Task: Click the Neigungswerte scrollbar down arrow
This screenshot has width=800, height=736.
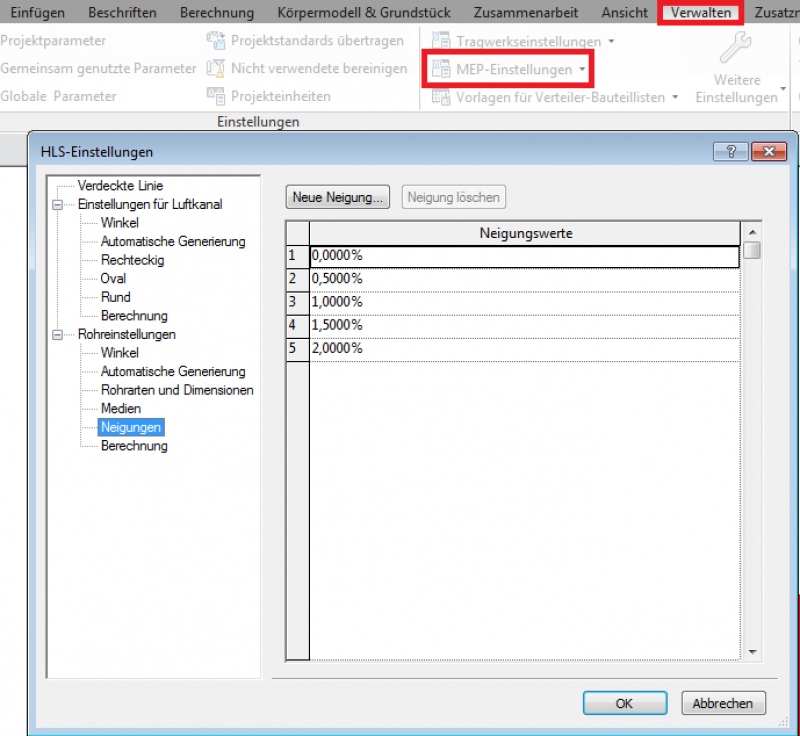Action: [x=752, y=652]
